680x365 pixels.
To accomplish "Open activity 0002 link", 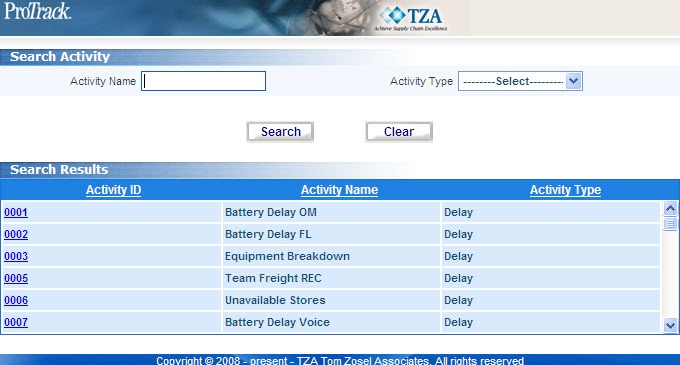I will click(16, 235).
